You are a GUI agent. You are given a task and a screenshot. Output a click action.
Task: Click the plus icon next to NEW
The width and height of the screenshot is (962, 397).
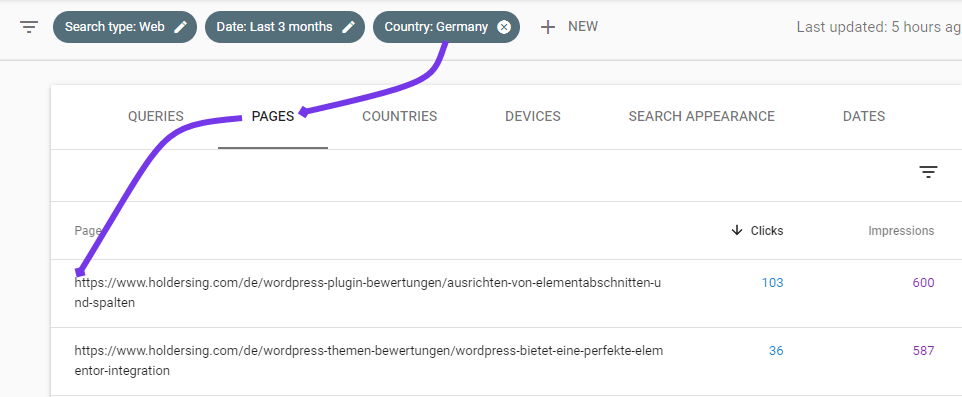tap(548, 27)
